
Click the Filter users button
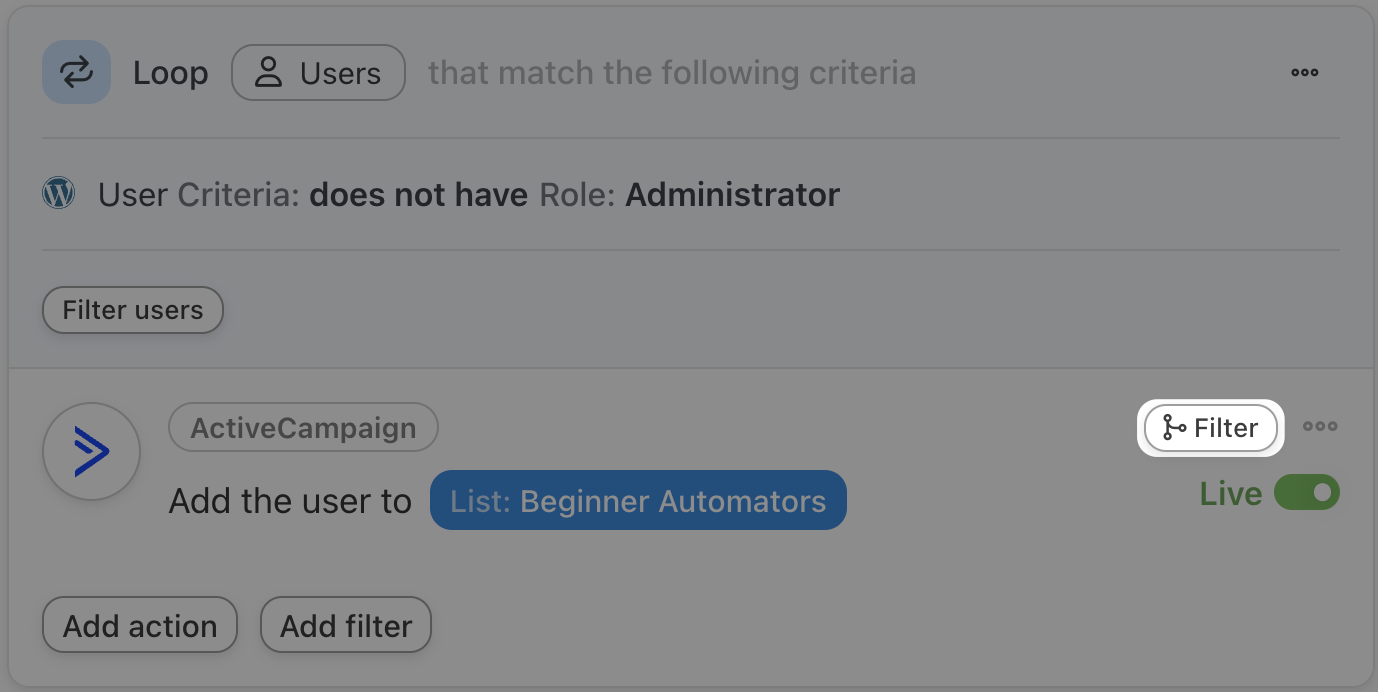132,310
